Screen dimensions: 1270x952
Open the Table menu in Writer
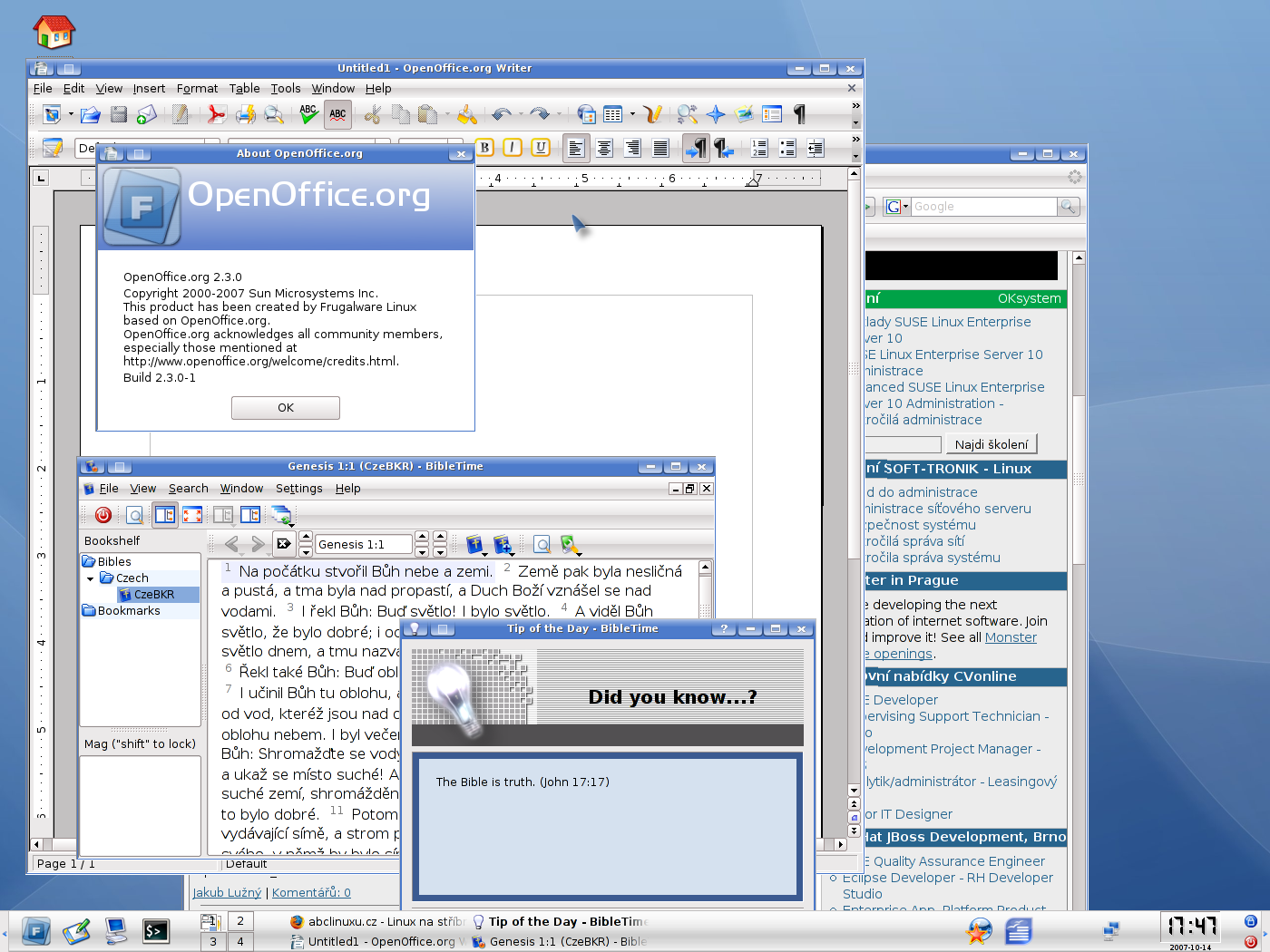[x=244, y=89]
